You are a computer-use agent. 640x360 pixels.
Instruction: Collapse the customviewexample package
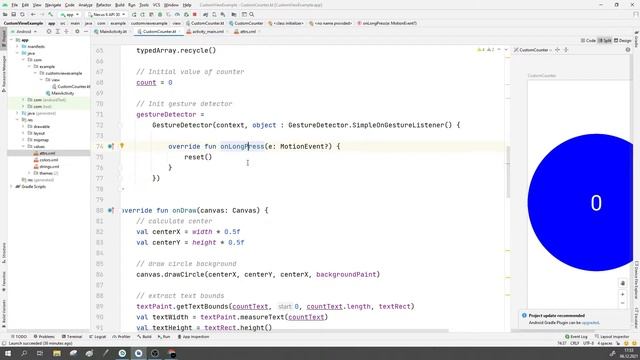point(36,73)
